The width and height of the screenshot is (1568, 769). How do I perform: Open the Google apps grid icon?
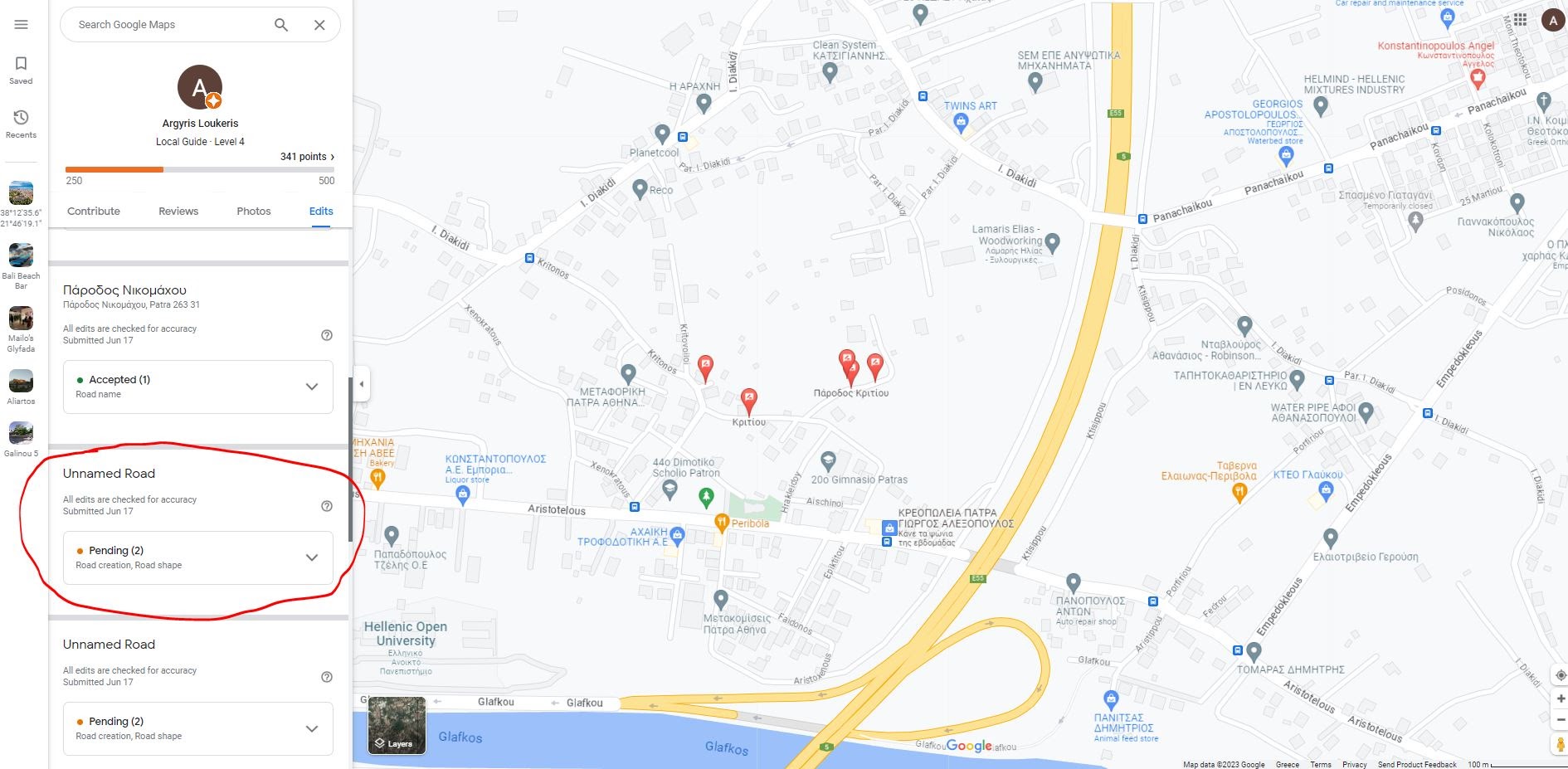(x=1520, y=20)
